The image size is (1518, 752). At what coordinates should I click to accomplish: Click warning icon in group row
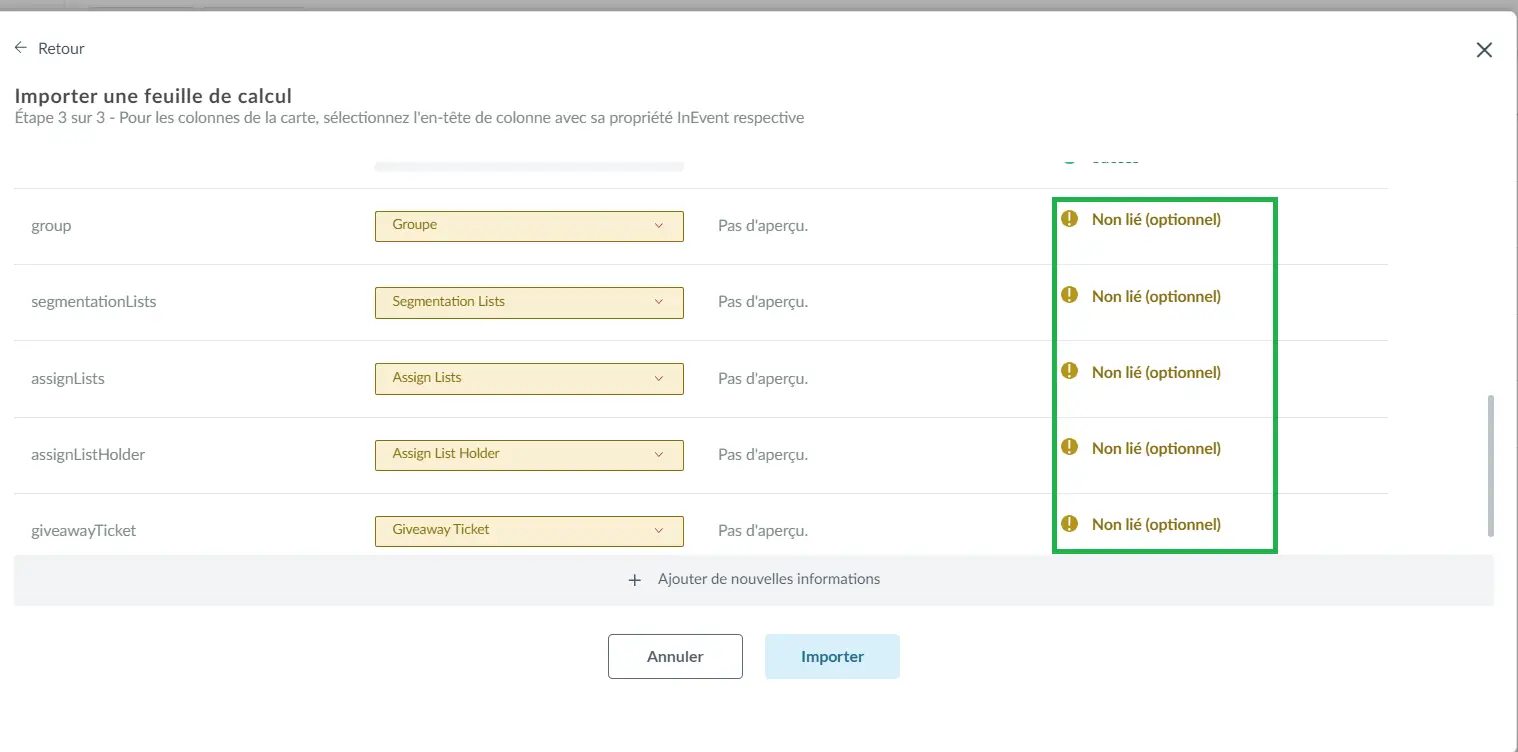click(1069, 219)
